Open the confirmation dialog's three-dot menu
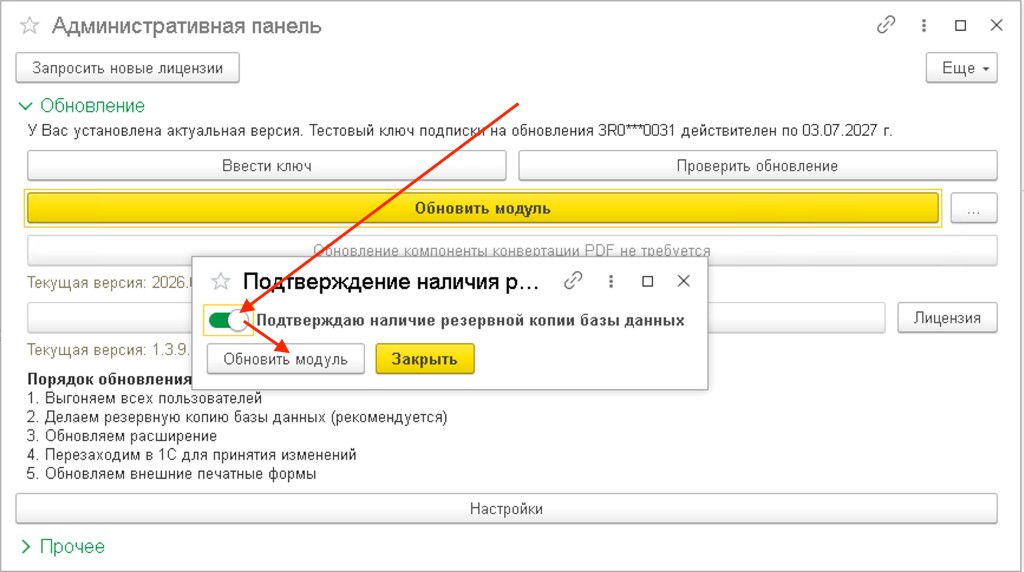 (611, 281)
